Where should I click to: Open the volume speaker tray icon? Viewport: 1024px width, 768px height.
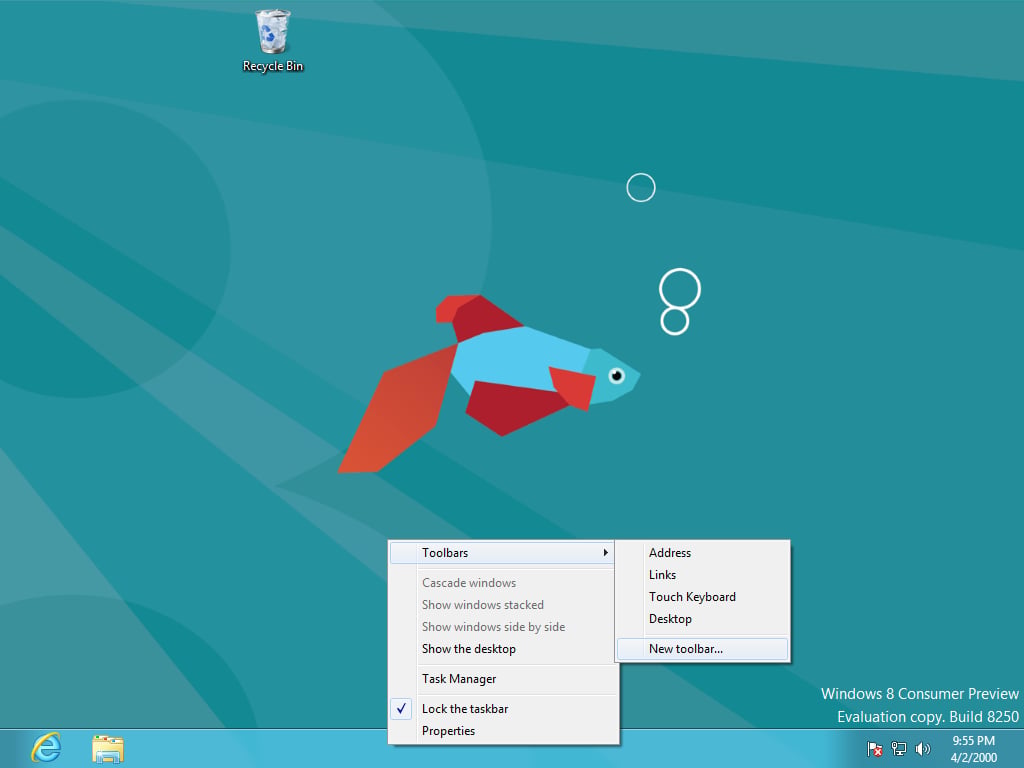[923, 749]
